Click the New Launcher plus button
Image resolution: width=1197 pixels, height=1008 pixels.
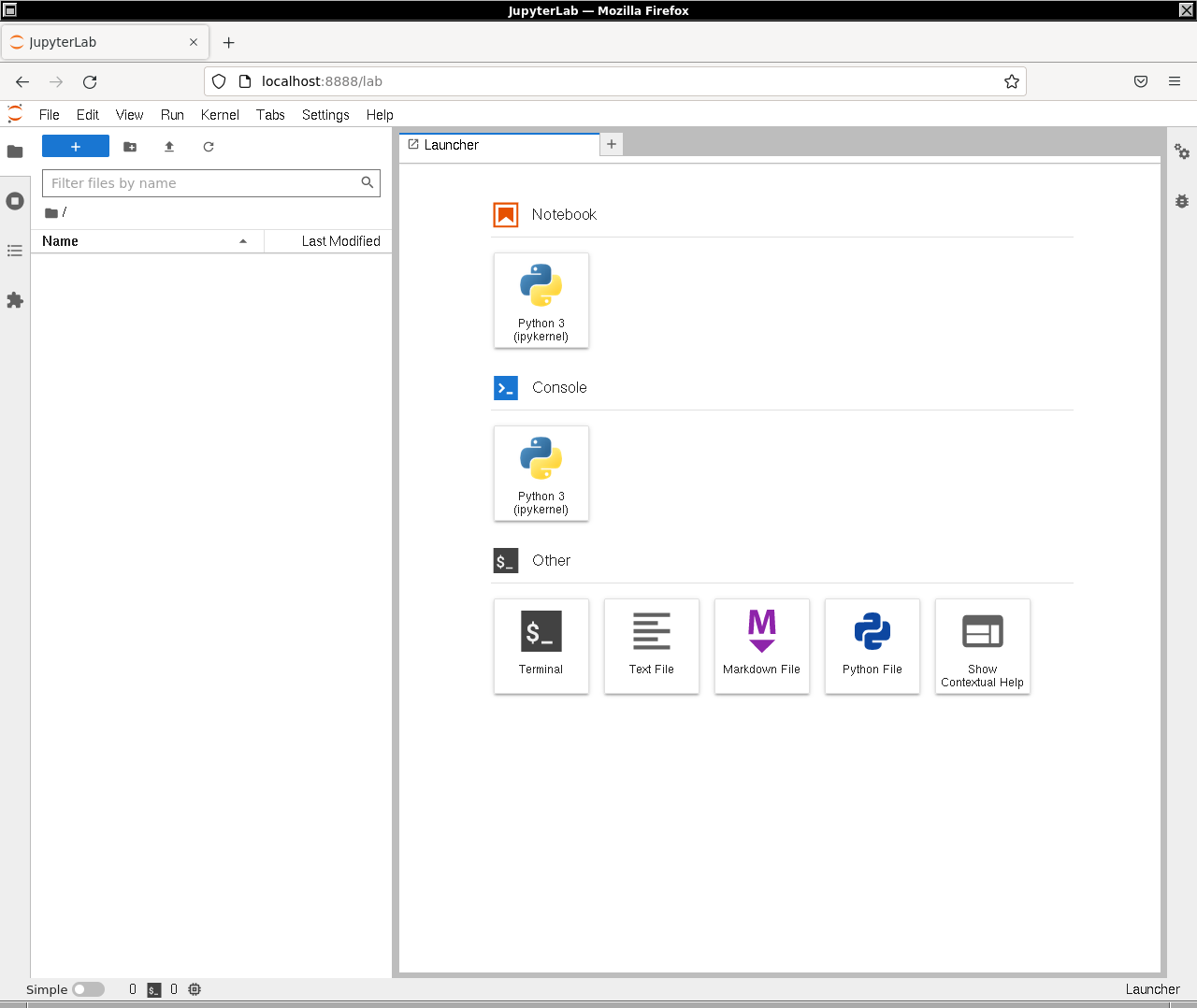pos(76,147)
